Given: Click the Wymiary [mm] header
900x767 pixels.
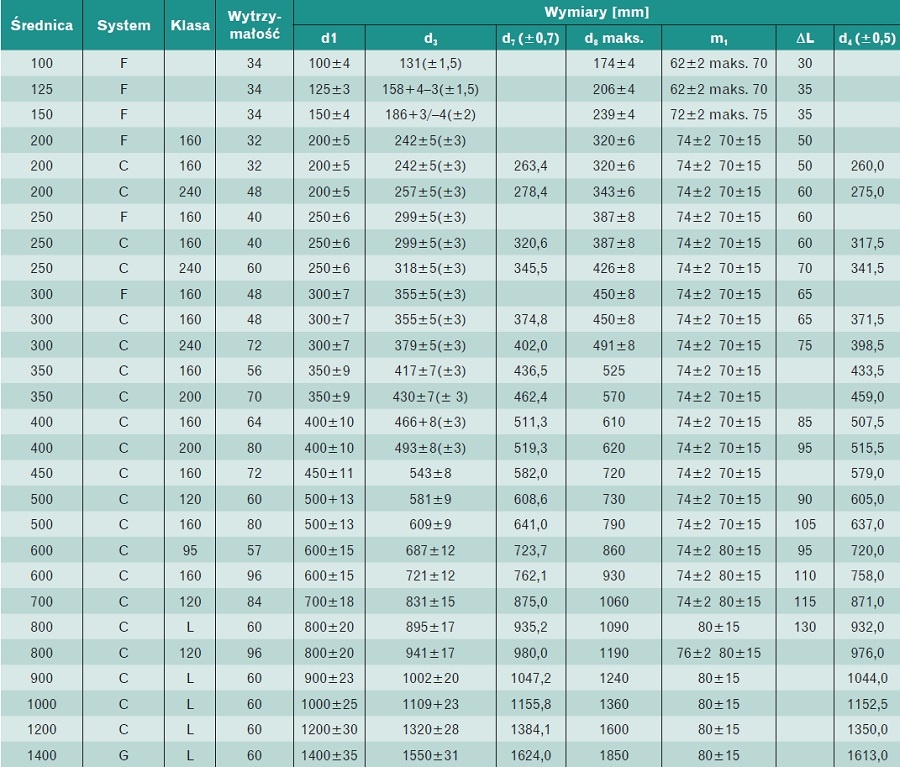Looking at the screenshot, I should (596, 12).
